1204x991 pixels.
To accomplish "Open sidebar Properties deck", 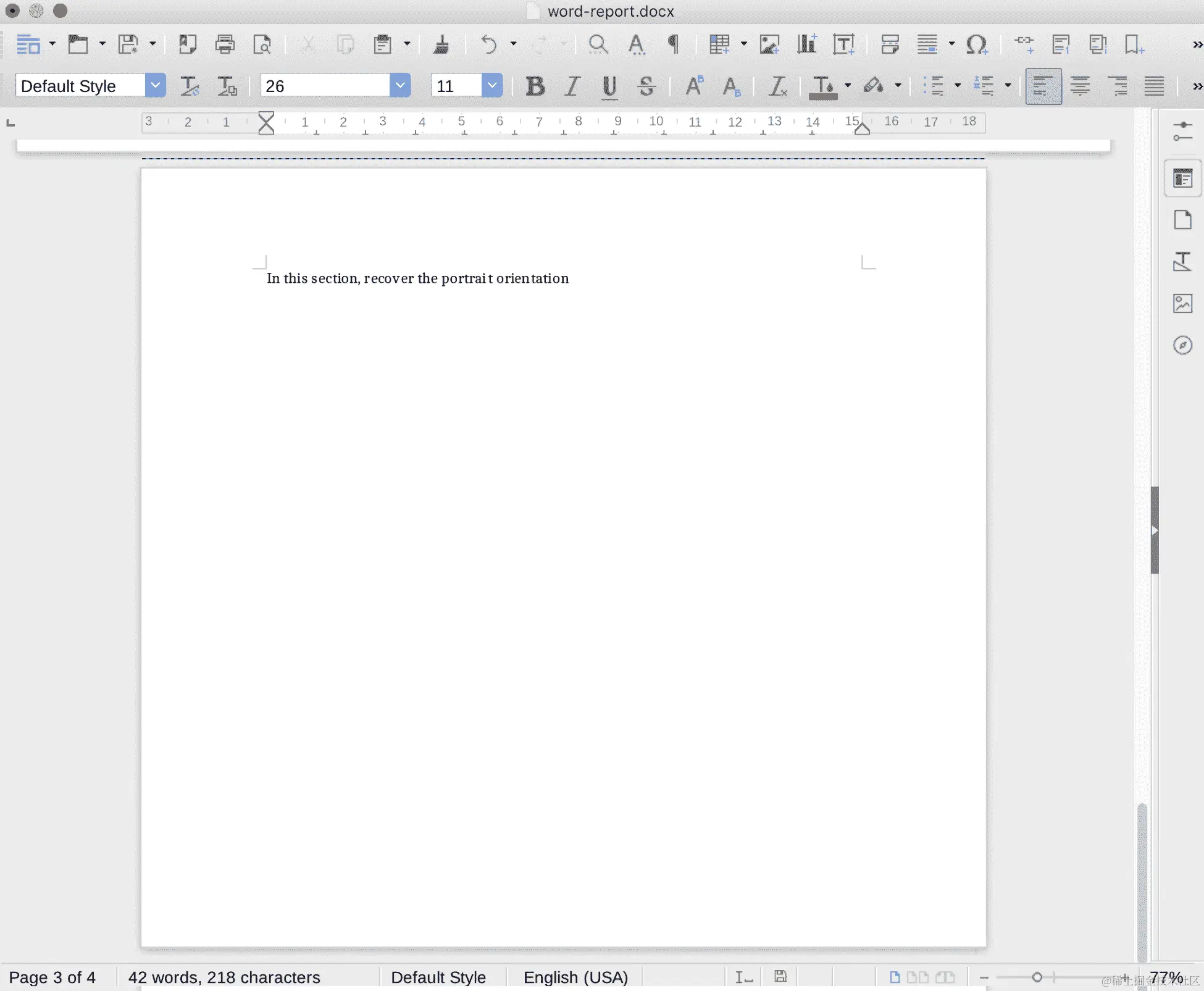I will click(1182, 179).
